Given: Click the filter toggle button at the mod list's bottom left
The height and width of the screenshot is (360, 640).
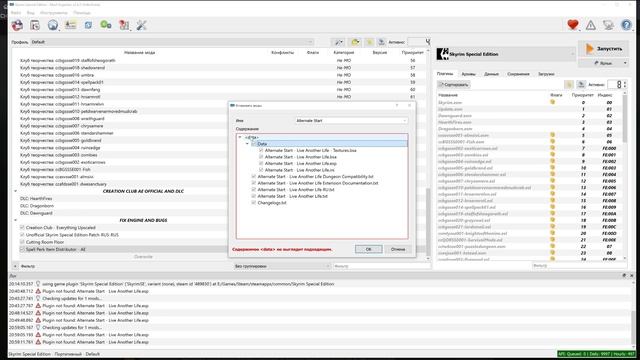Looking at the screenshot, I should [x=15, y=266].
